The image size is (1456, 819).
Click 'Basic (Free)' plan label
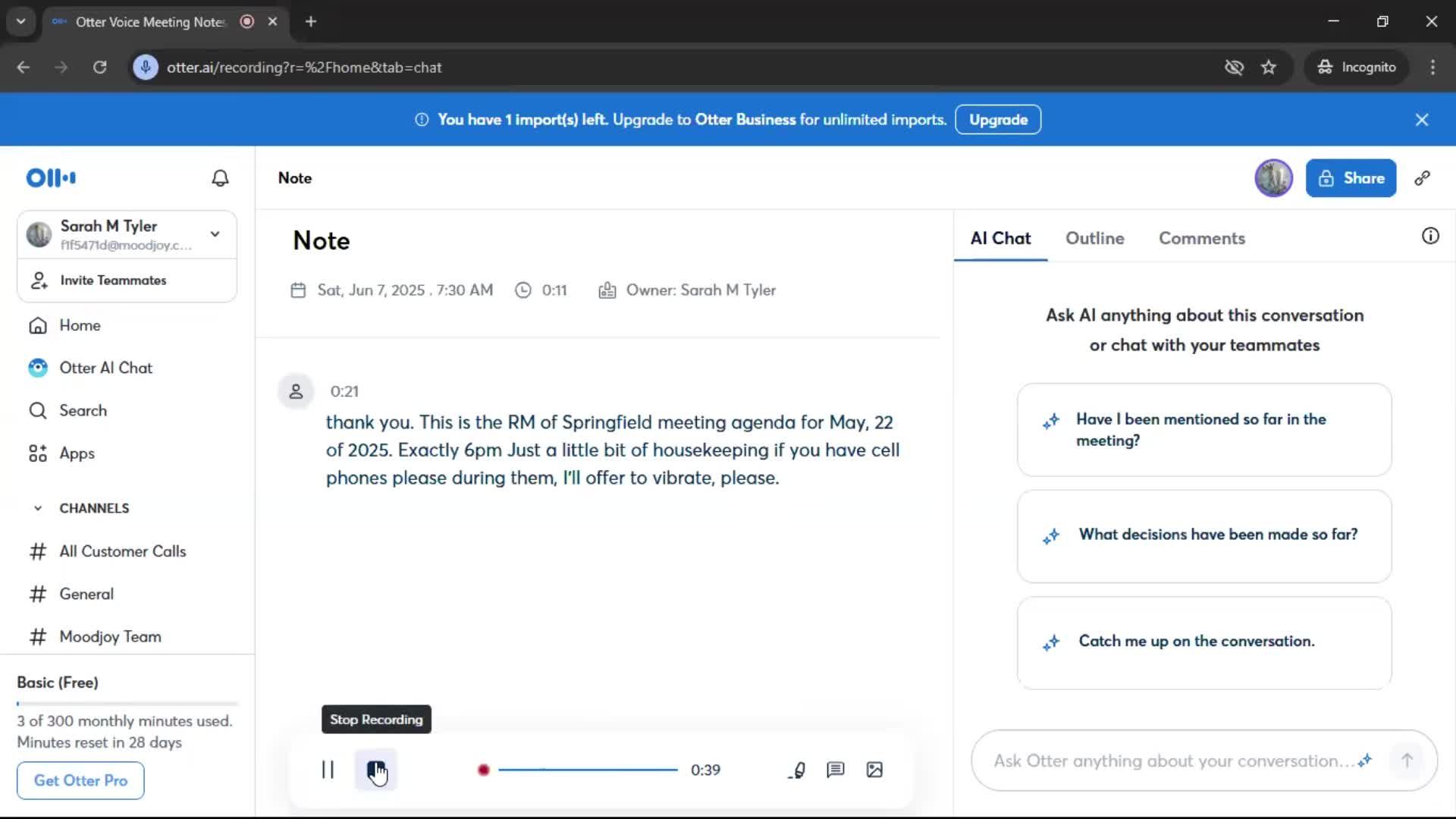58,682
